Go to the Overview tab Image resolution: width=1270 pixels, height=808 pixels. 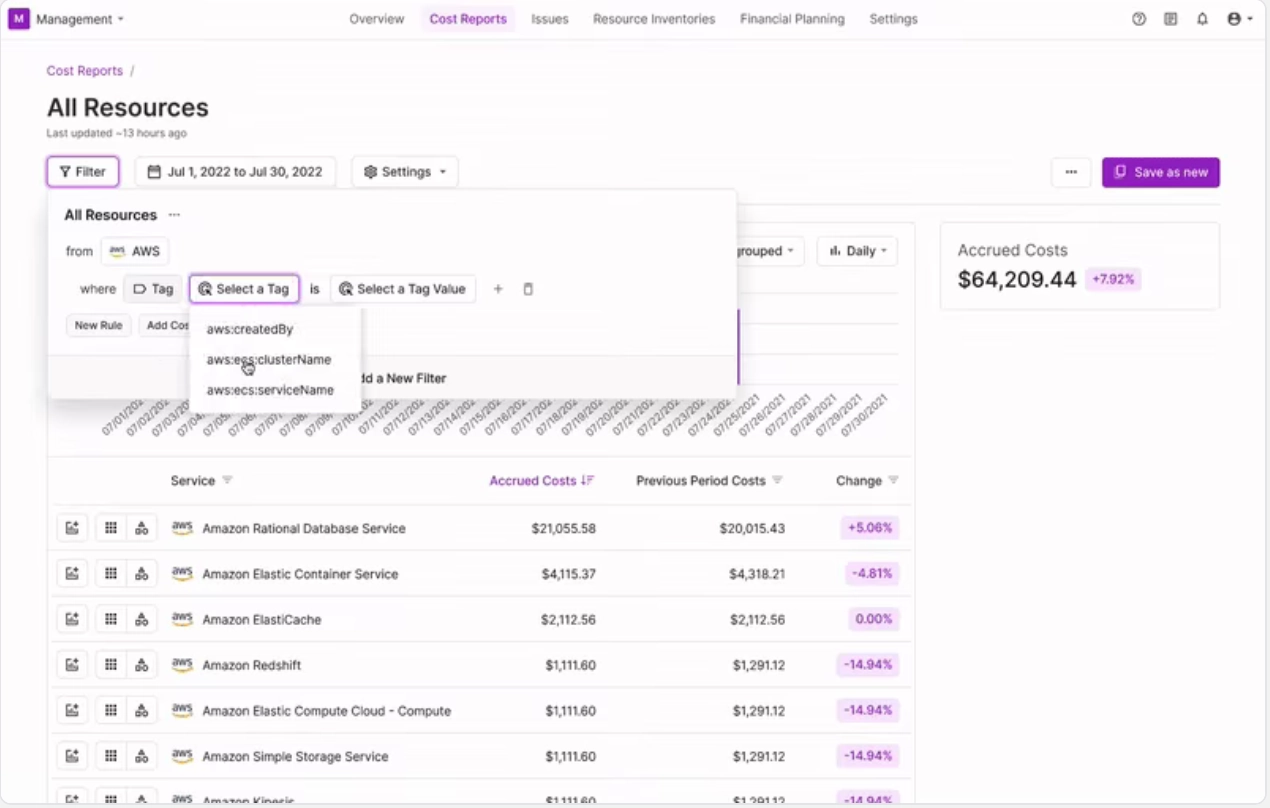[x=377, y=19]
